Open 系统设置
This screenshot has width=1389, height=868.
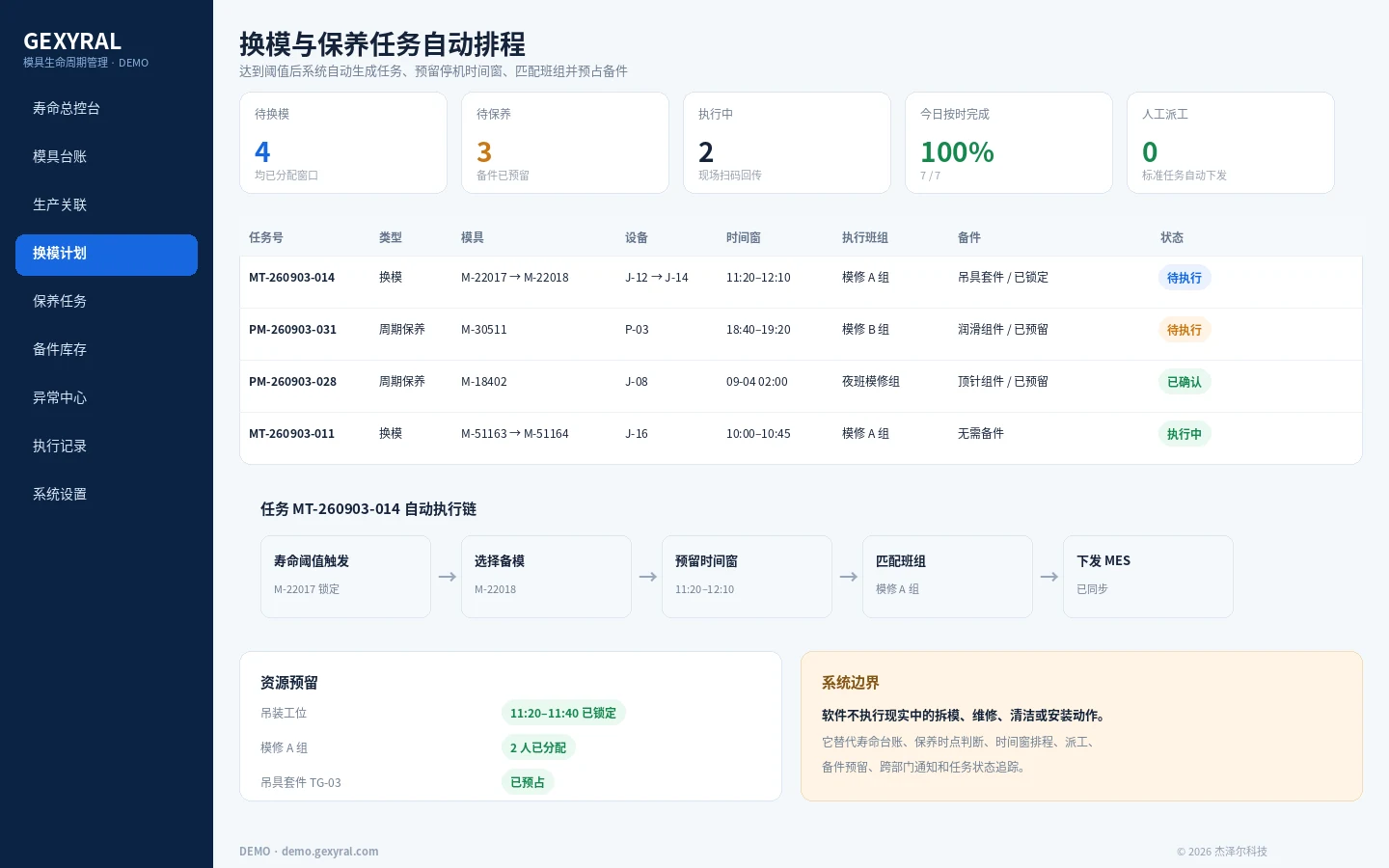click(x=106, y=494)
